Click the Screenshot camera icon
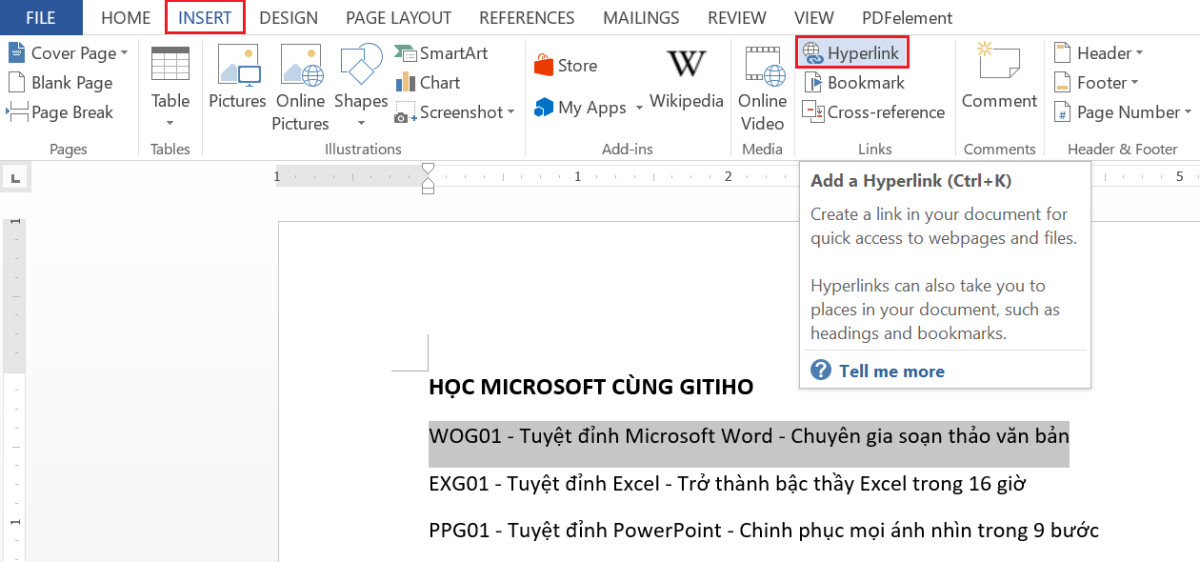1200x562 pixels. coord(405,112)
